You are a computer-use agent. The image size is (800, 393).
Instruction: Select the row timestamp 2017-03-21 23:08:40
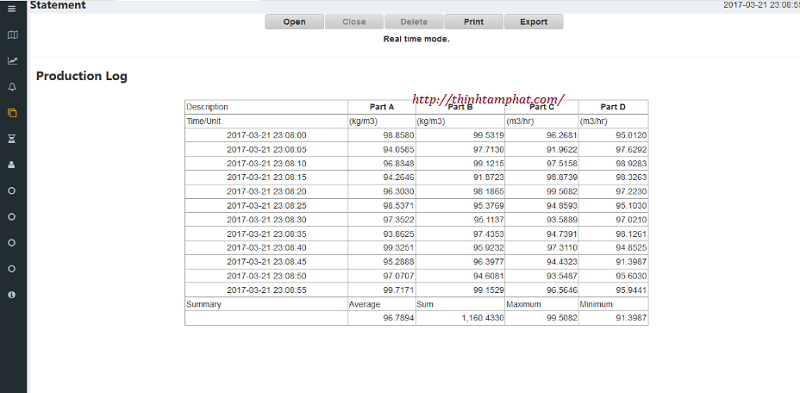(x=266, y=248)
